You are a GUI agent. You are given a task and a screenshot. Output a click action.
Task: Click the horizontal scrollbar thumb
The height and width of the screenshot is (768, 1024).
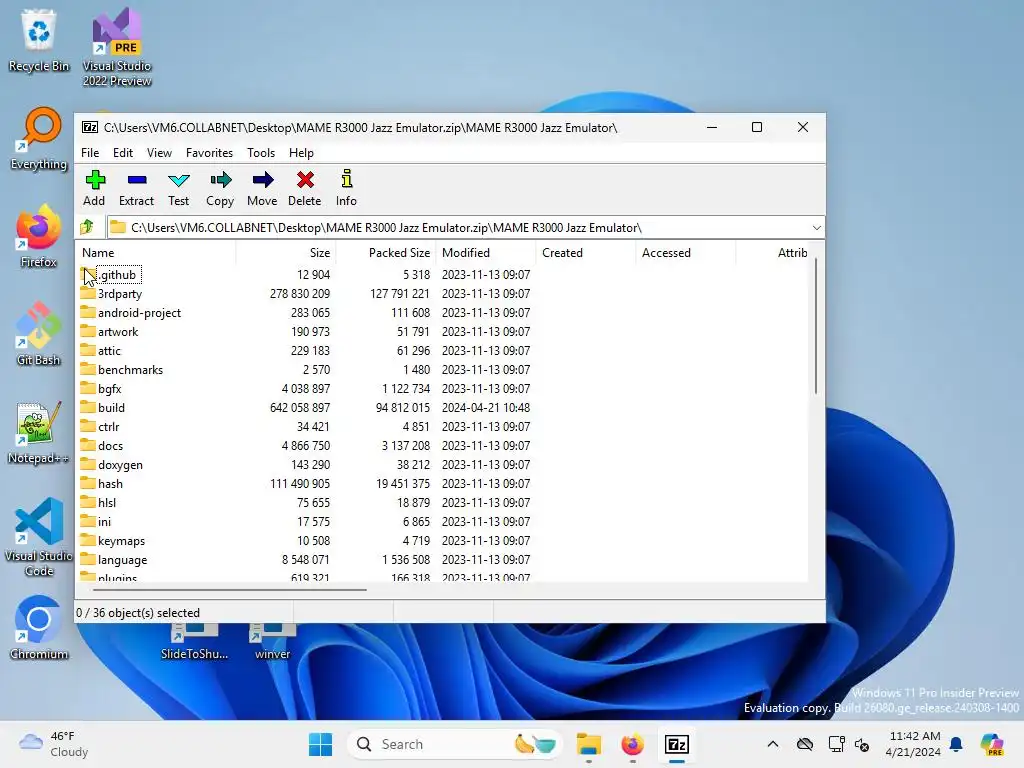(230, 590)
